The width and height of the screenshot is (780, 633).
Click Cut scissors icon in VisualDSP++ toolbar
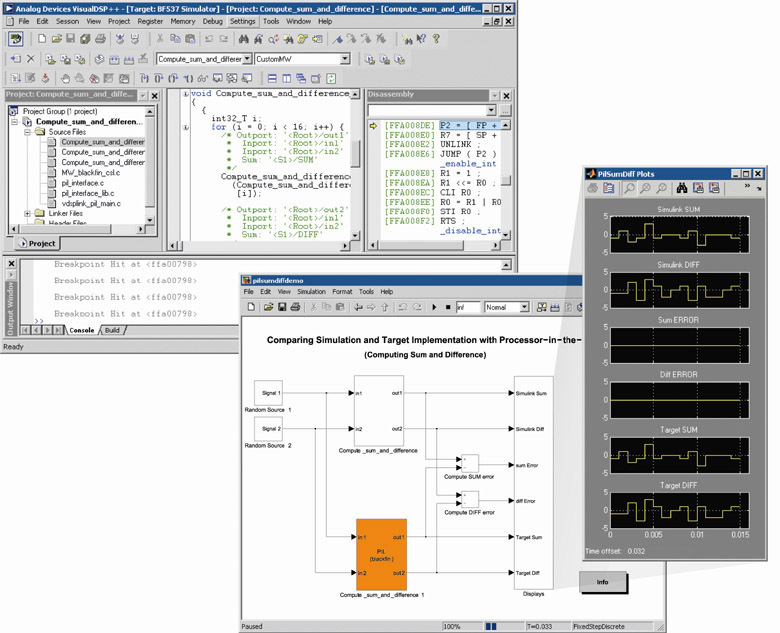pyautogui.click(x=160, y=38)
